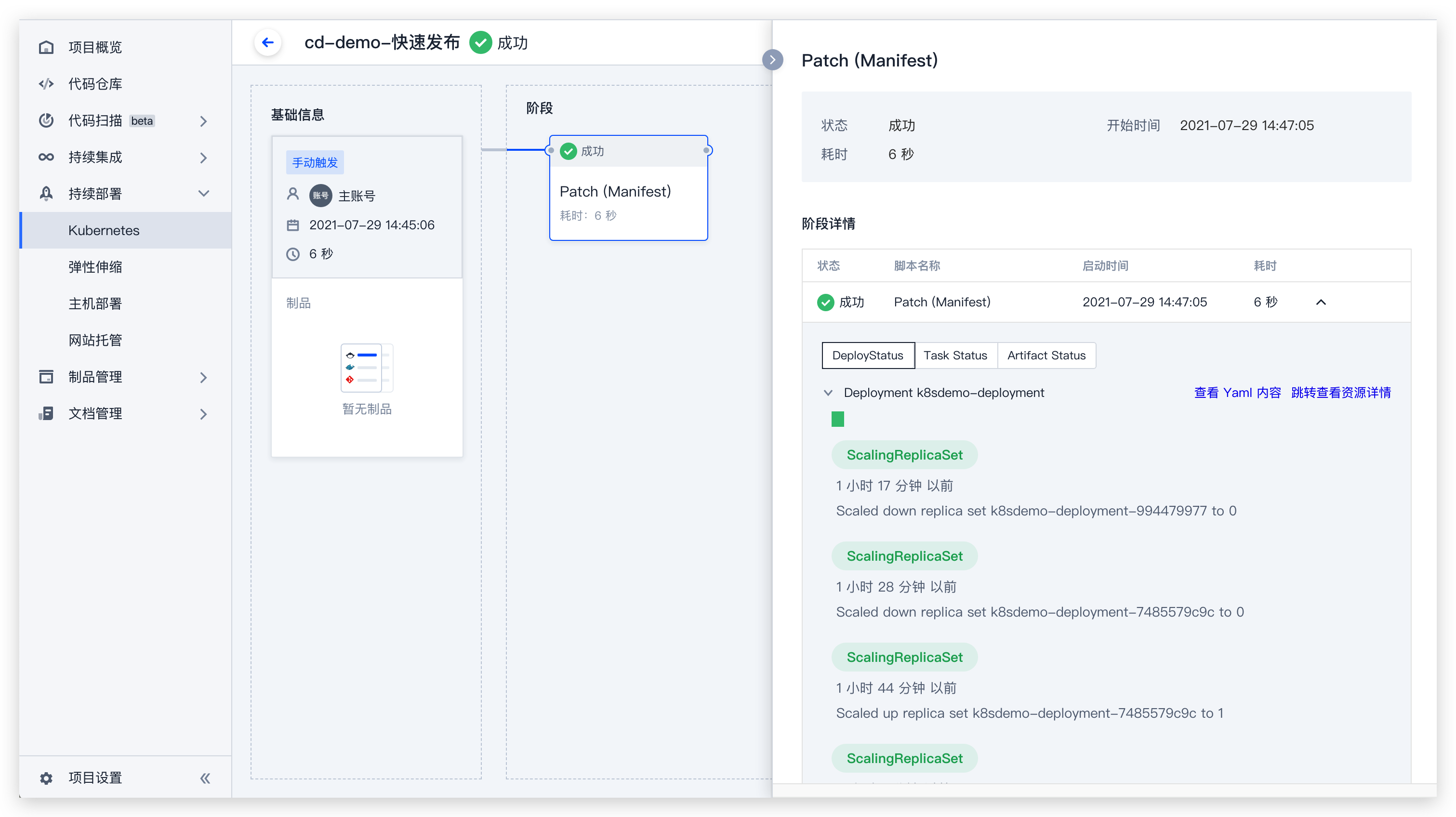Click the code repository icon
The width and height of the screenshot is (1456, 817).
pos(46,84)
